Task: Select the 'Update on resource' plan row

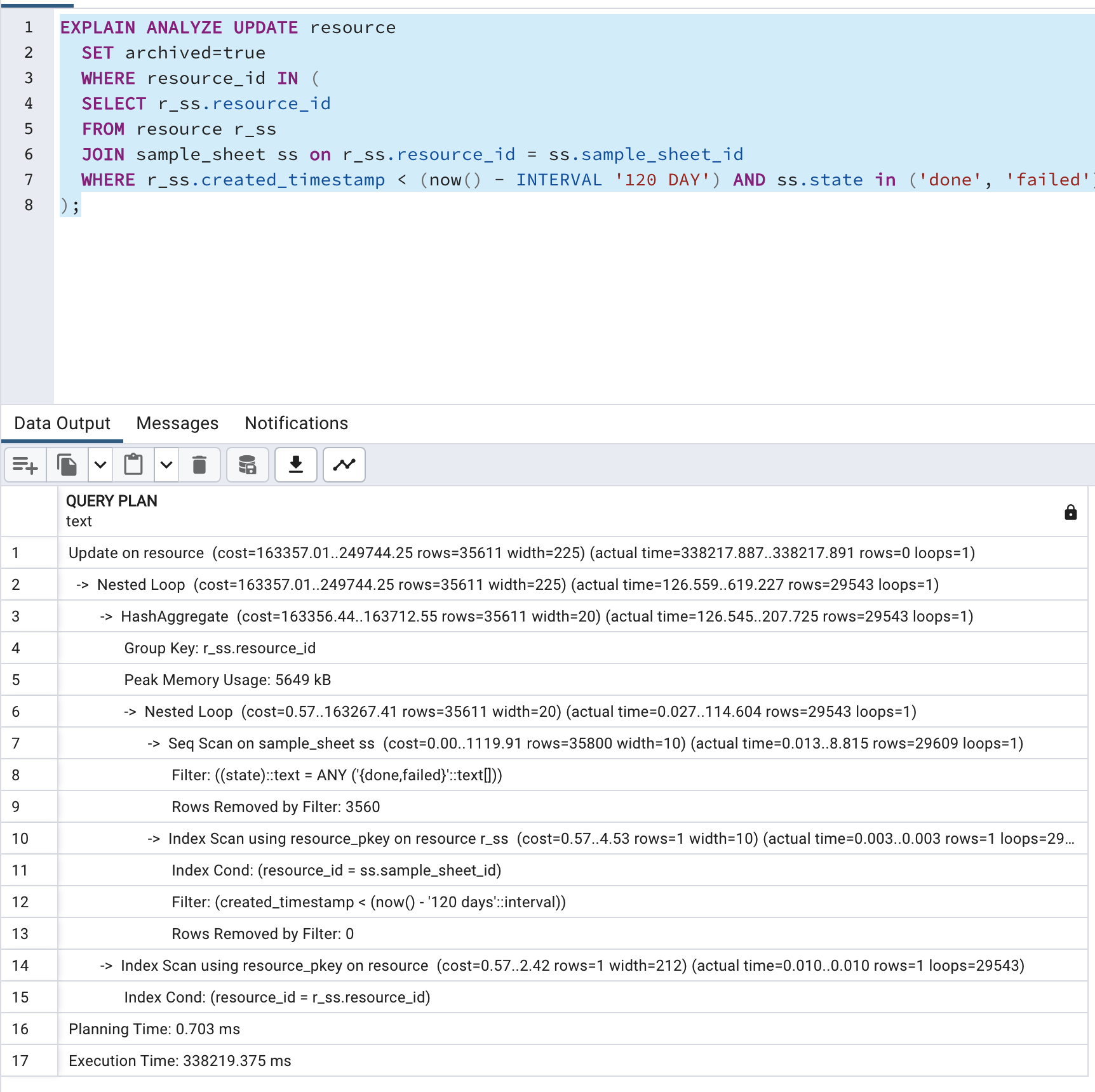Action: (x=572, y=553)
